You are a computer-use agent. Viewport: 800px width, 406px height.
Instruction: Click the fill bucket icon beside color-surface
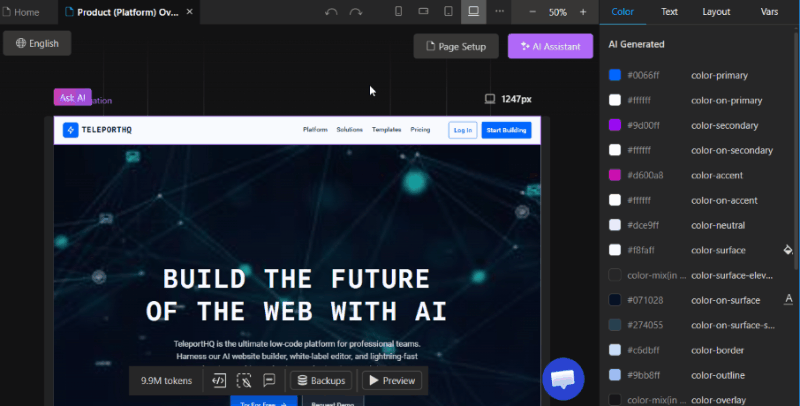[788, 249]
